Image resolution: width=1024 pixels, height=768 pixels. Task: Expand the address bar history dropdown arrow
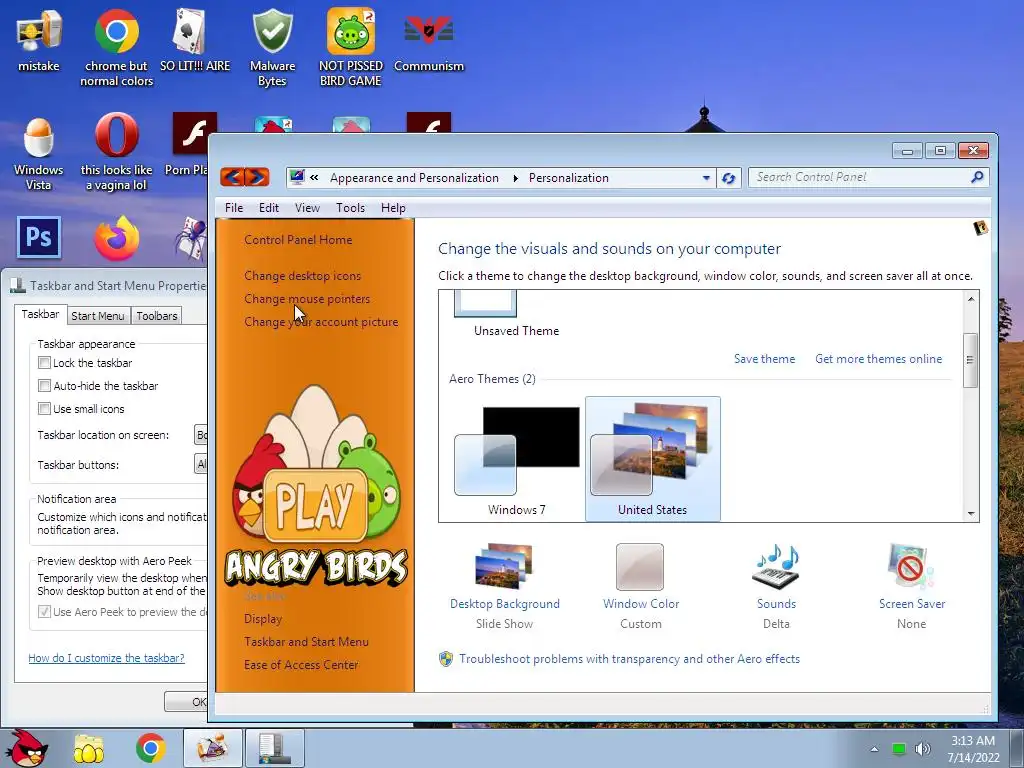[706, 178]
